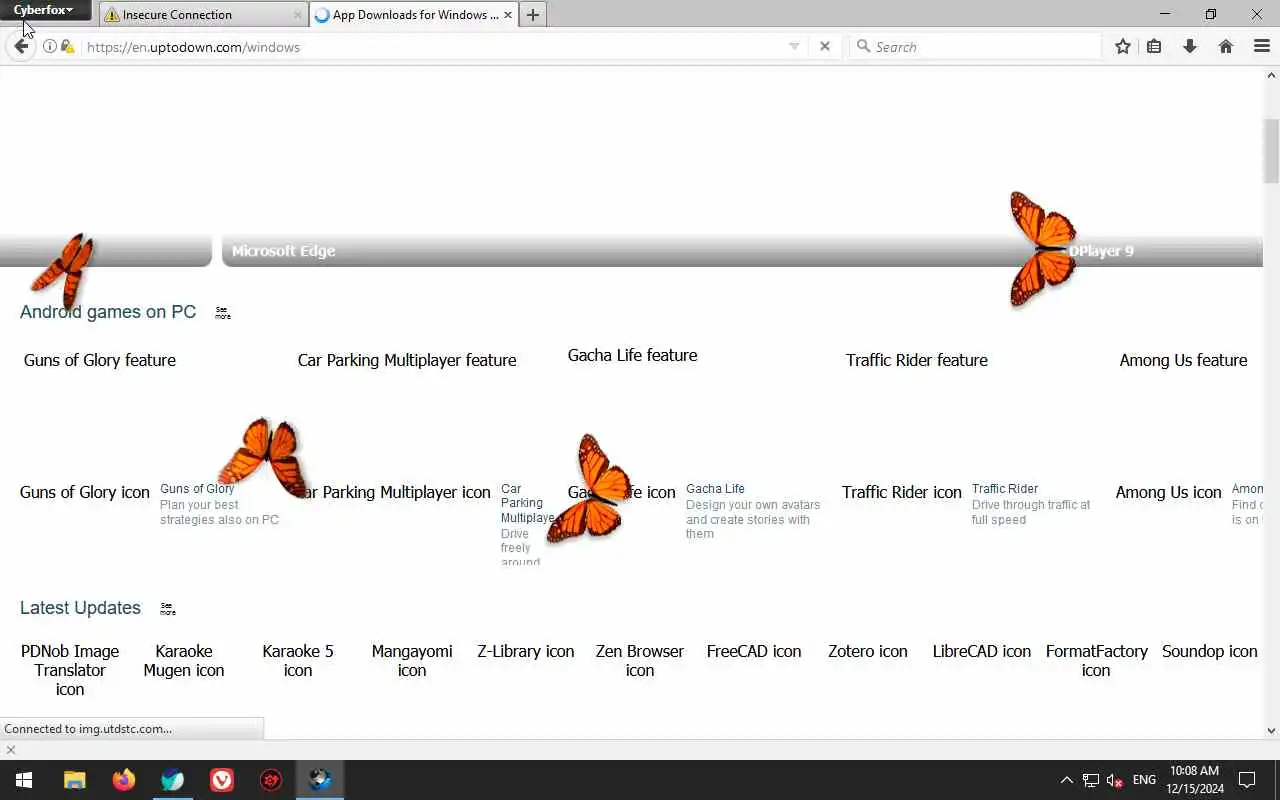Viewport: 1280px width, 800px height.
Task: Open the Microsoft Edge banner
Action: pos(283,251)
